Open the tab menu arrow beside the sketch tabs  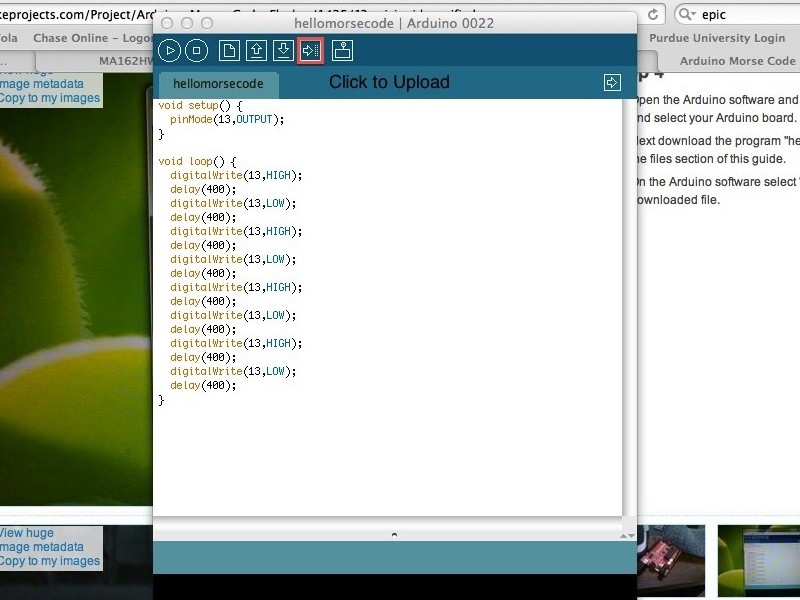[612, 83]
